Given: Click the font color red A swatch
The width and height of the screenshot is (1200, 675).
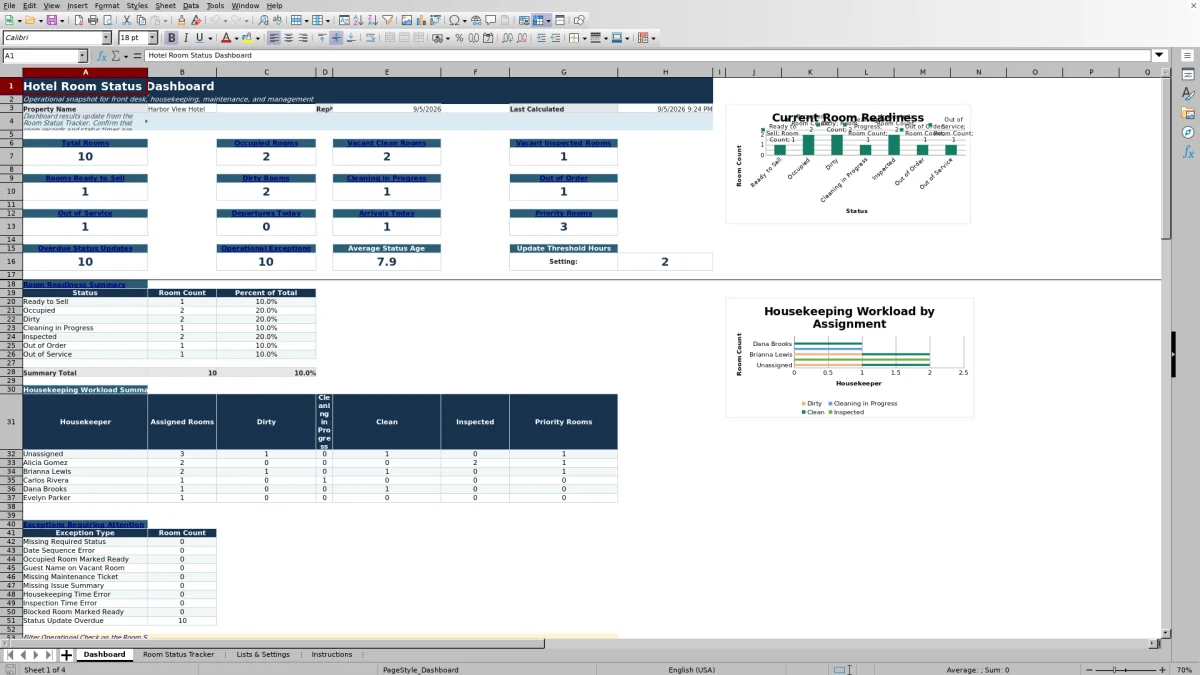Looking at the screenshot, I should [x=227, y=38].
